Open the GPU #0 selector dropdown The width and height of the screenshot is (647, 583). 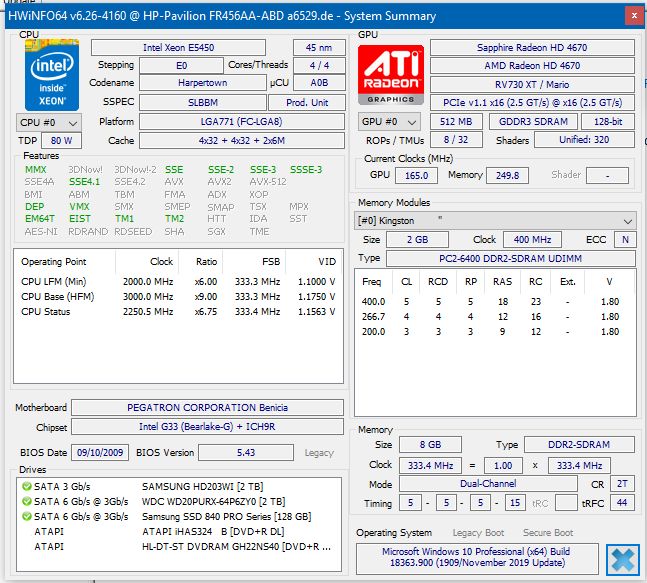389,122
